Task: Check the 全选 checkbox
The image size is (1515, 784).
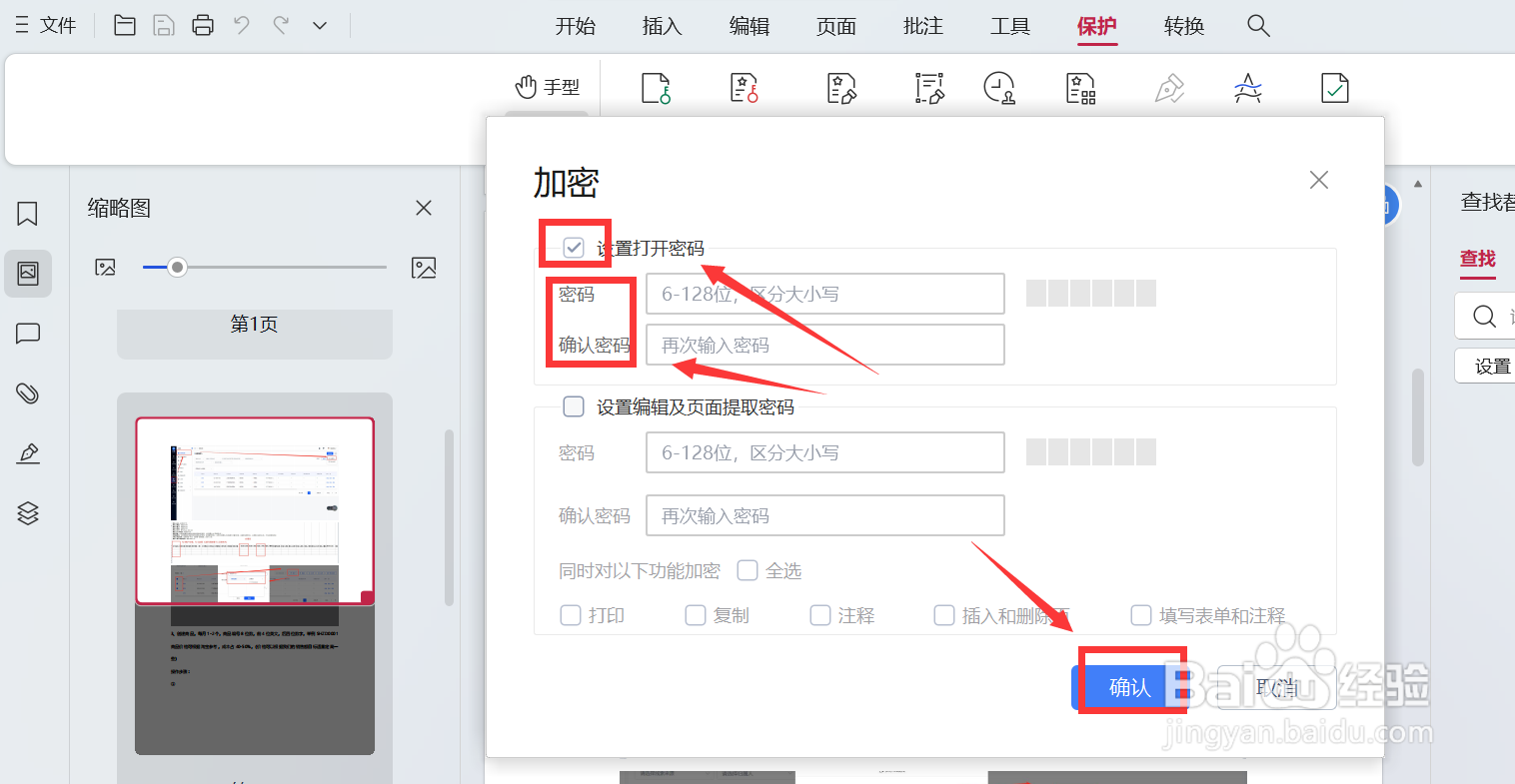Action: point(748,570)
